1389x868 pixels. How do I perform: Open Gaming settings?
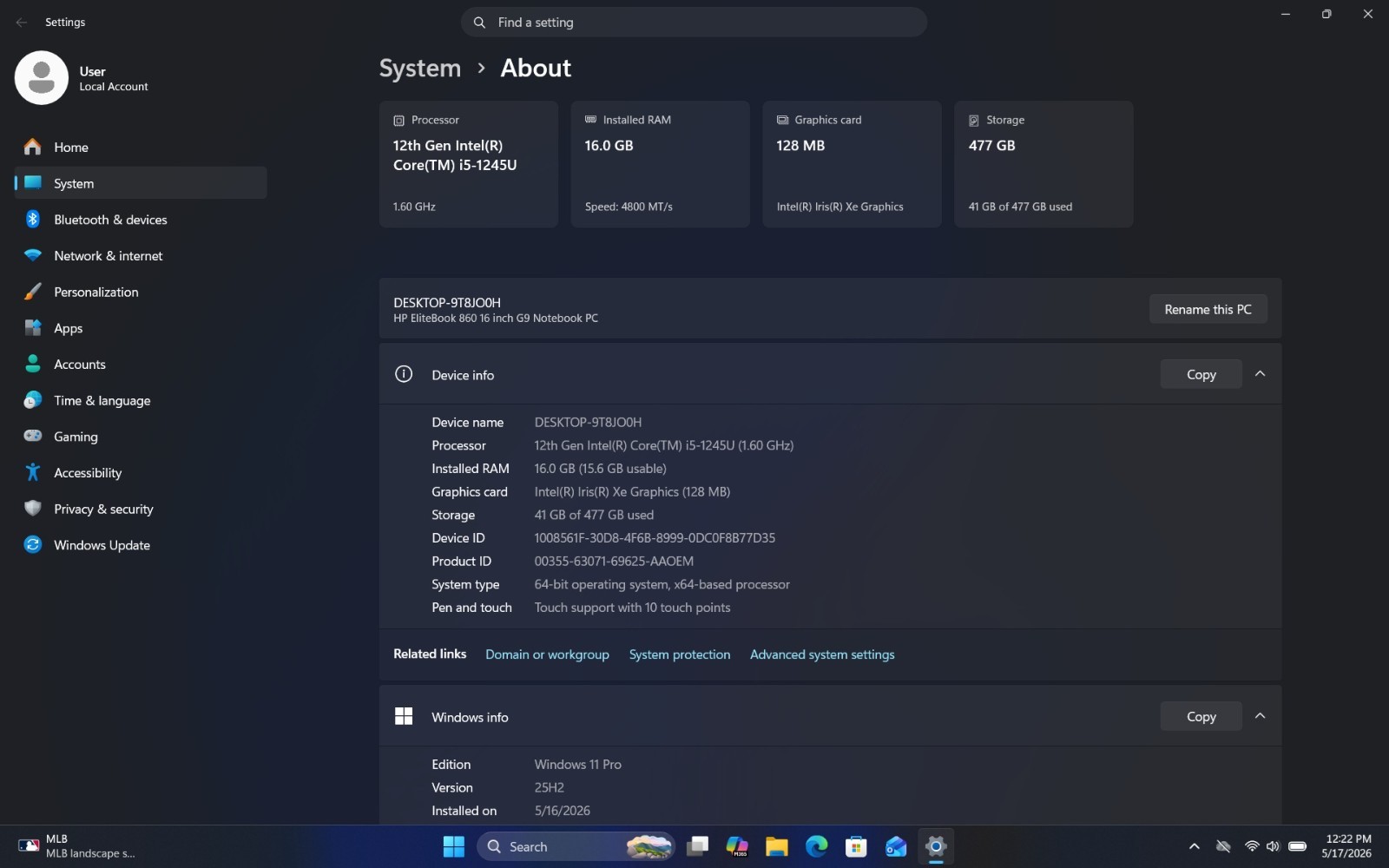click(x=141, y=437)
